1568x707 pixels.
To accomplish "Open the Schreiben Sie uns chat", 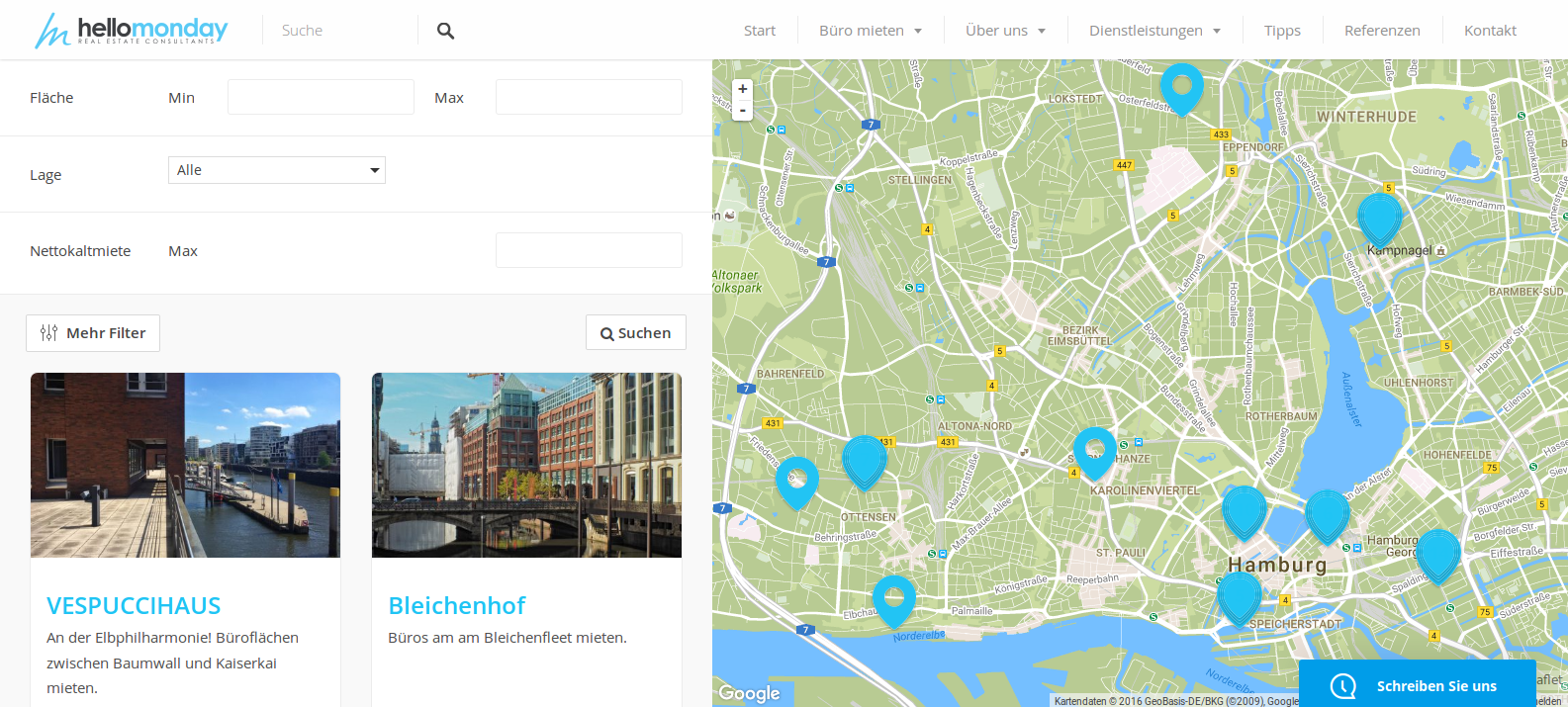I will [1418, 684].
